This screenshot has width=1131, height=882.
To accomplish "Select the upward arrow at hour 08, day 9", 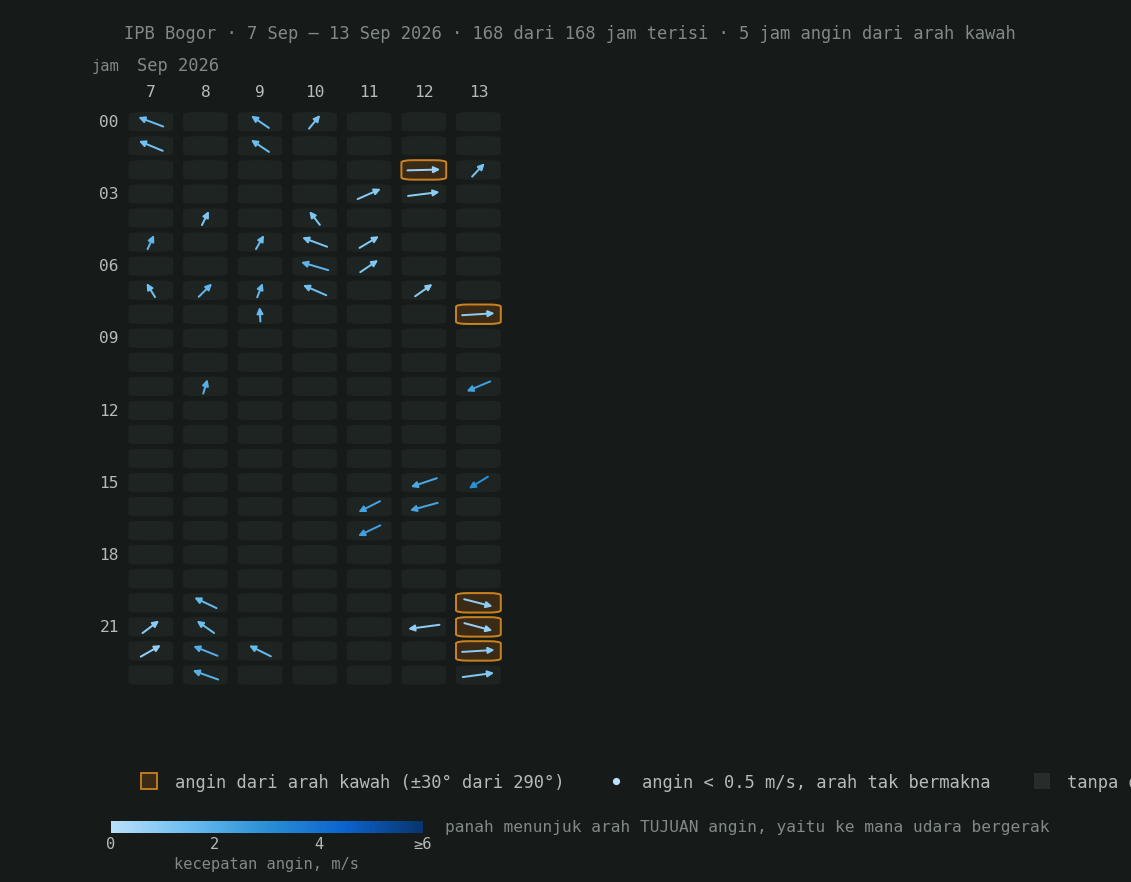I will pos(260,314).
